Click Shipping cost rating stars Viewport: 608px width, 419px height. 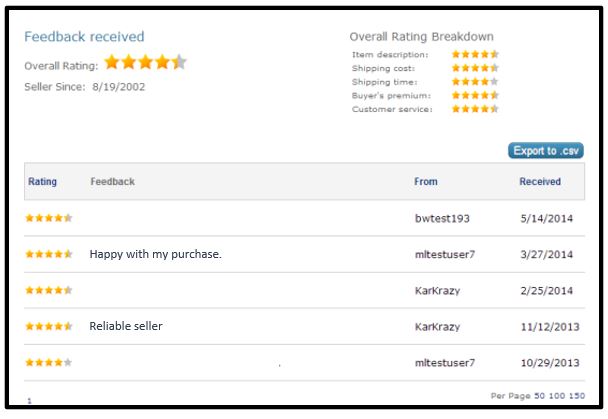coord(475,68)
